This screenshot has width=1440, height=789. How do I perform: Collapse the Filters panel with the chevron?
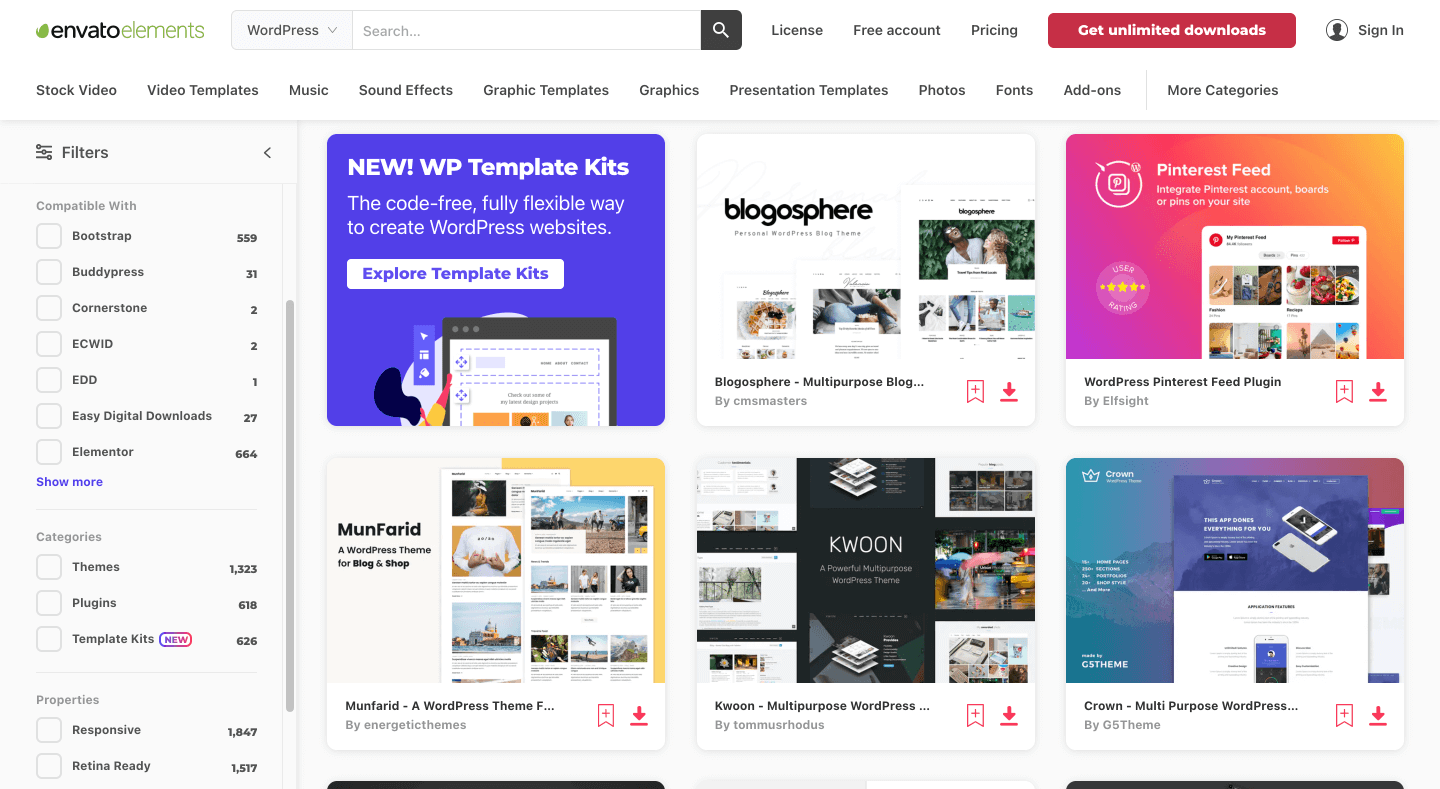267,152
